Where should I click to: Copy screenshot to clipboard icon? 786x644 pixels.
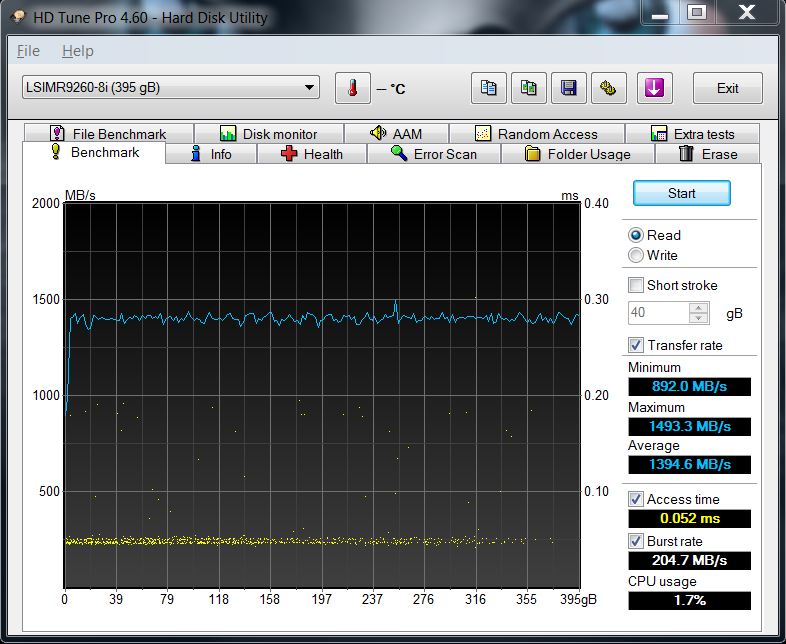pyautogui.click(x=529, y=88)
